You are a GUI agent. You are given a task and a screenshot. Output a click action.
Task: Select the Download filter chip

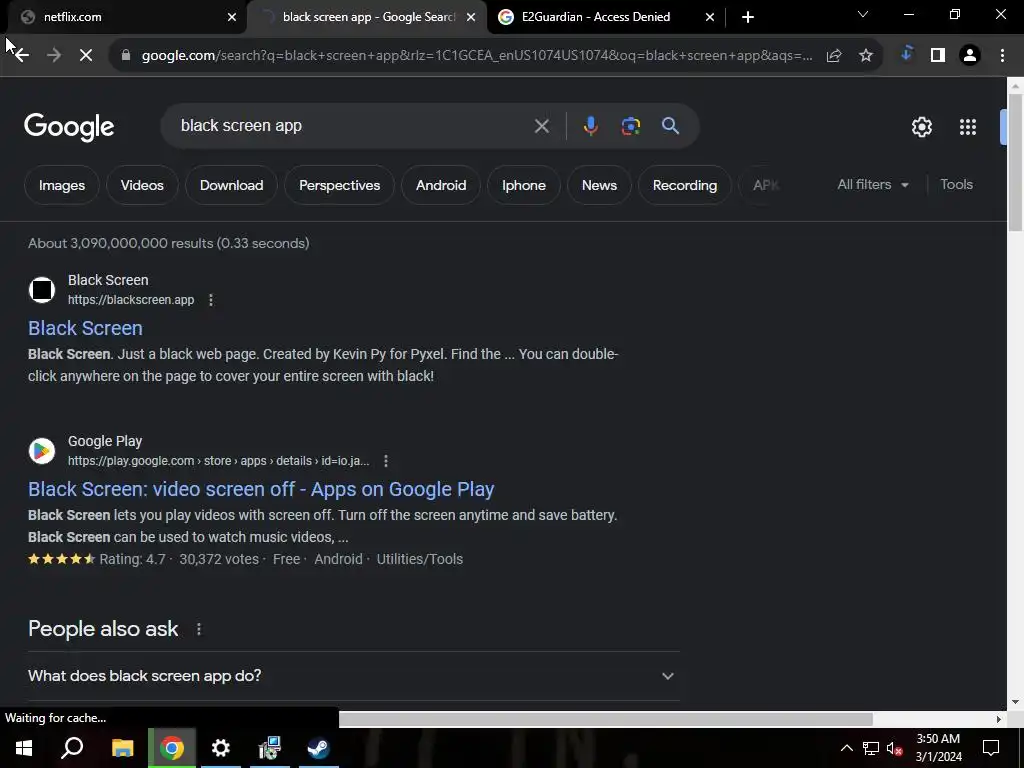(x=231, y=185)
